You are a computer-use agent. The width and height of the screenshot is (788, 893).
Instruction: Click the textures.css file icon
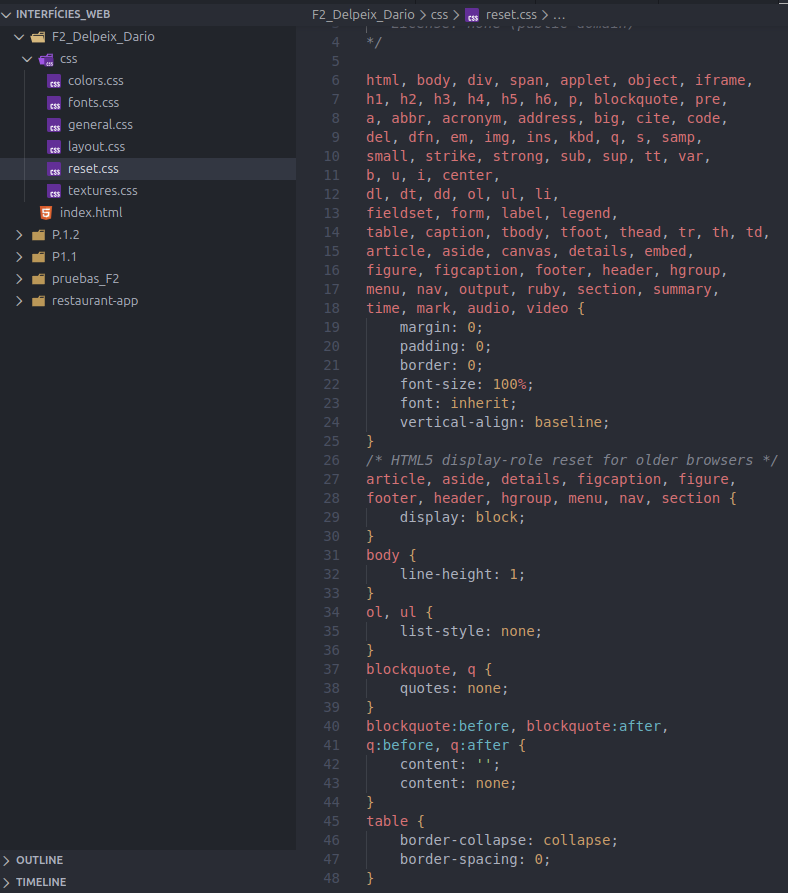[x=55, y=191]
